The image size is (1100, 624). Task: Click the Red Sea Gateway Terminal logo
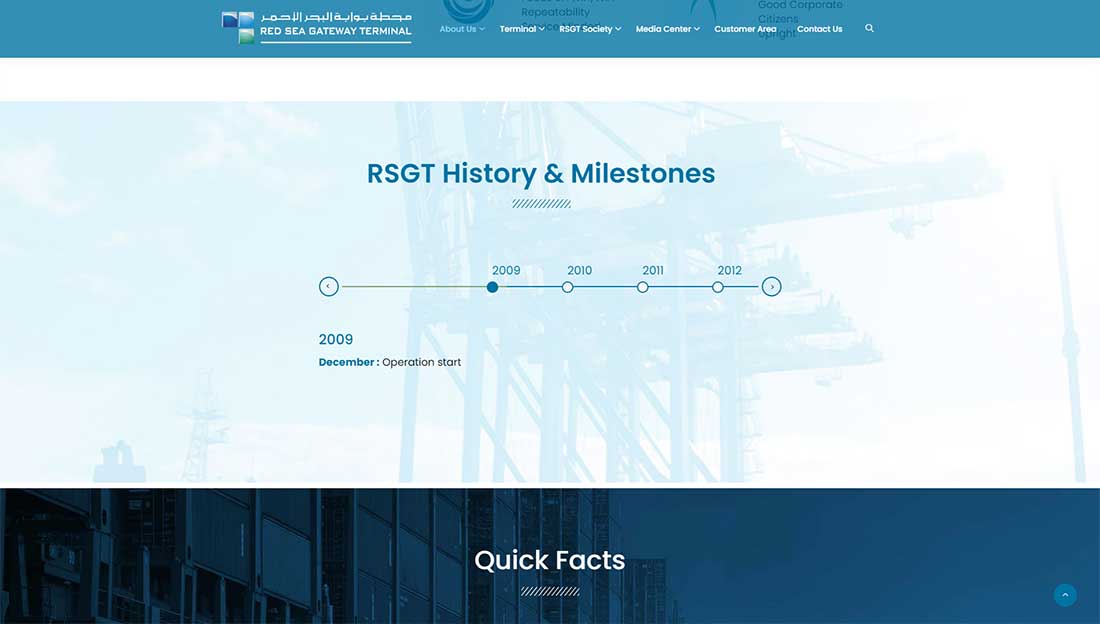tap(316, 27)
